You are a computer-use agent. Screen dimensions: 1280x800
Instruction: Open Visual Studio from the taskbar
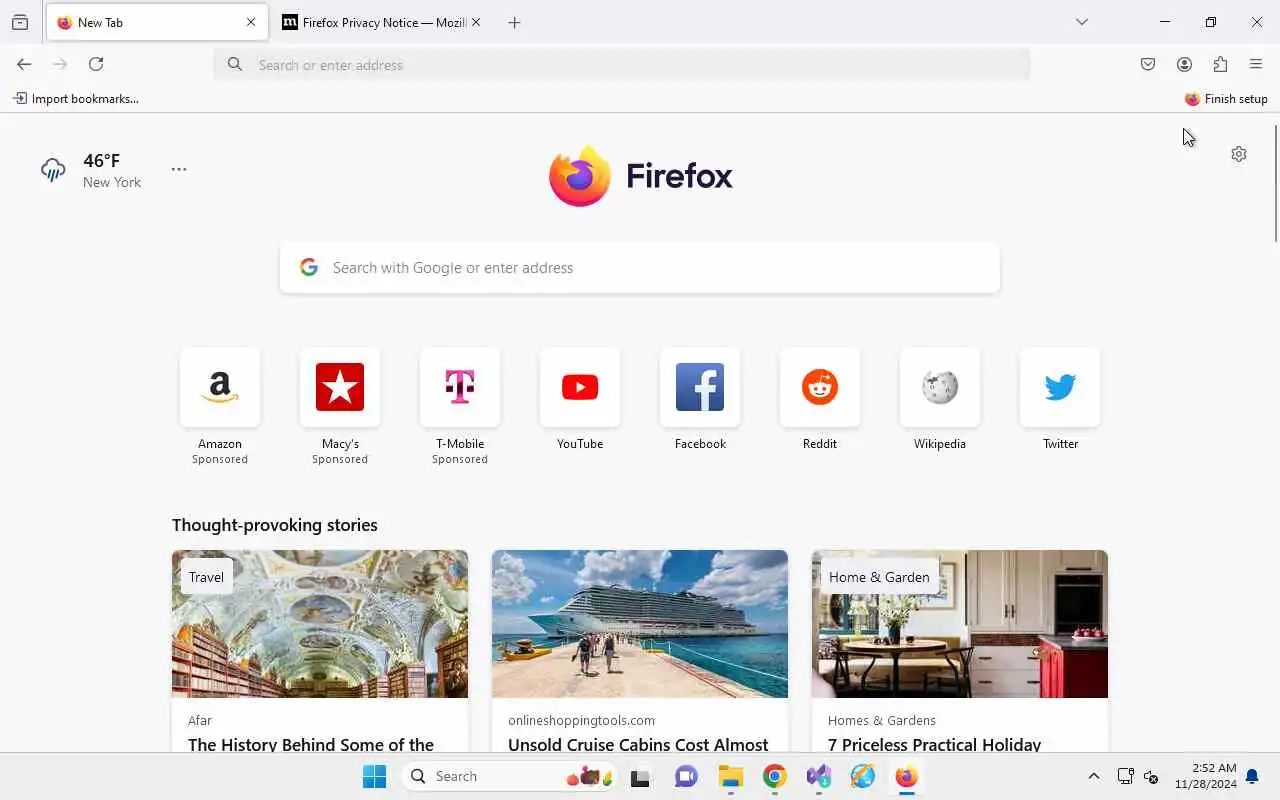point(819,776)
